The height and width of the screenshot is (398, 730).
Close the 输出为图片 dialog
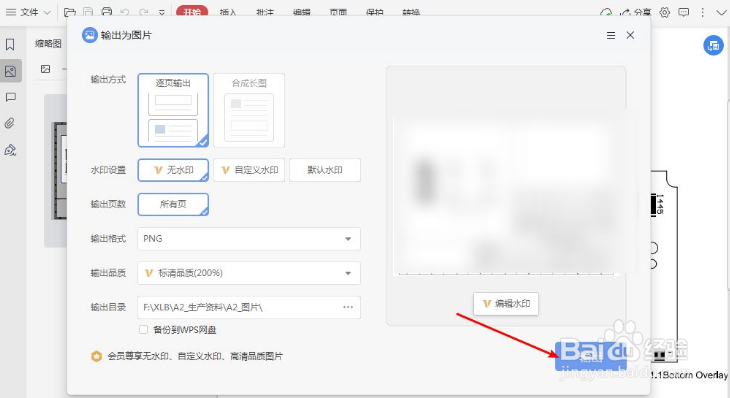[x=630, y=35]
